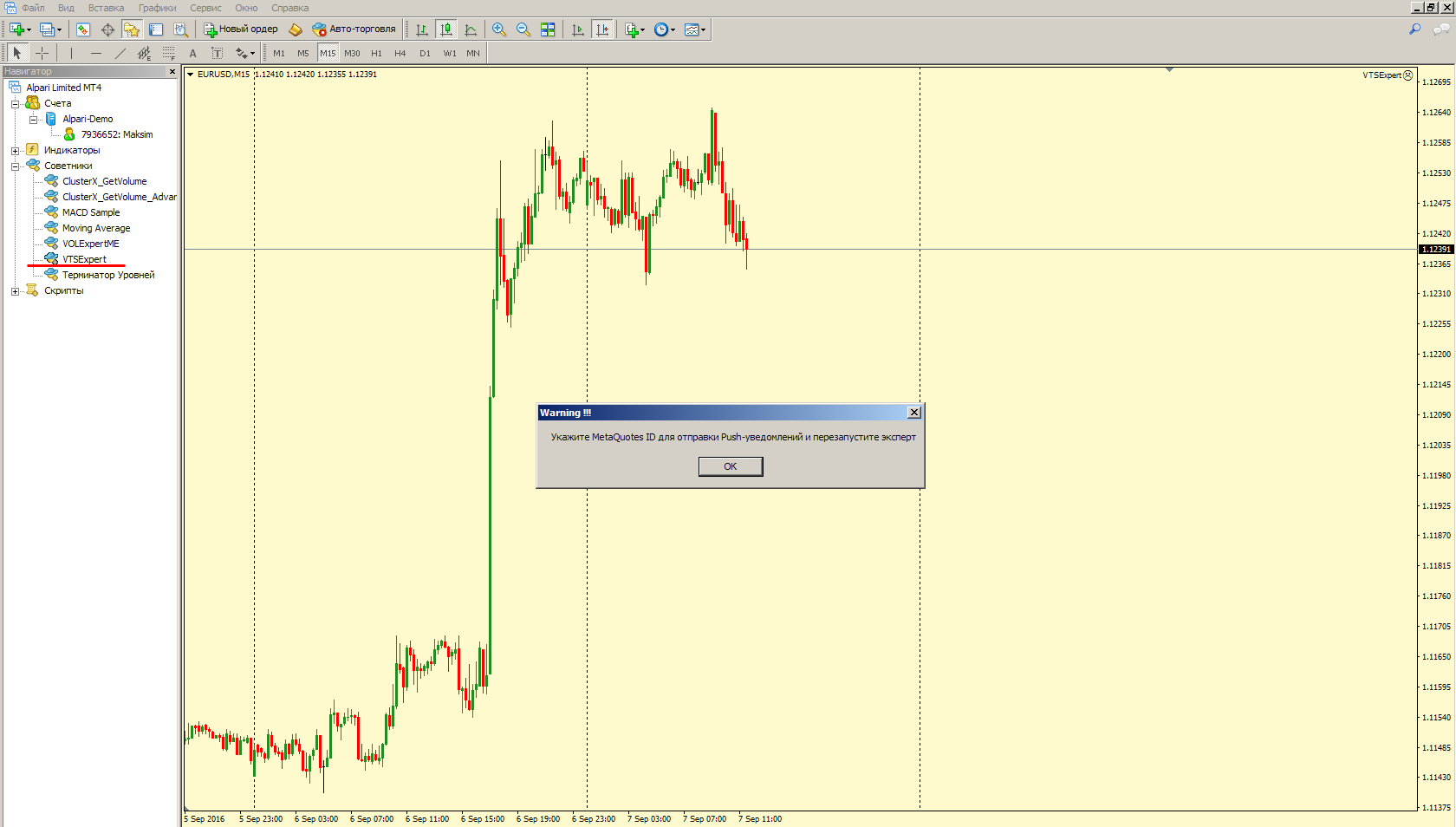Collapse the Alpari-Demo tree node
Image resolution: width=1456 pixels, height=827 pixels.
[33, 120]
